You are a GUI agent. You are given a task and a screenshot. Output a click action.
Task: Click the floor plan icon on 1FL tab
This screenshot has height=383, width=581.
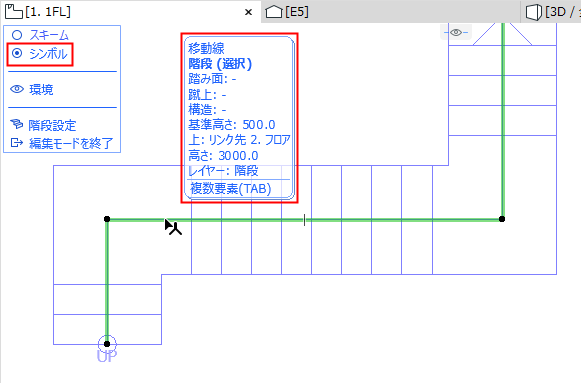pos(14,12)
